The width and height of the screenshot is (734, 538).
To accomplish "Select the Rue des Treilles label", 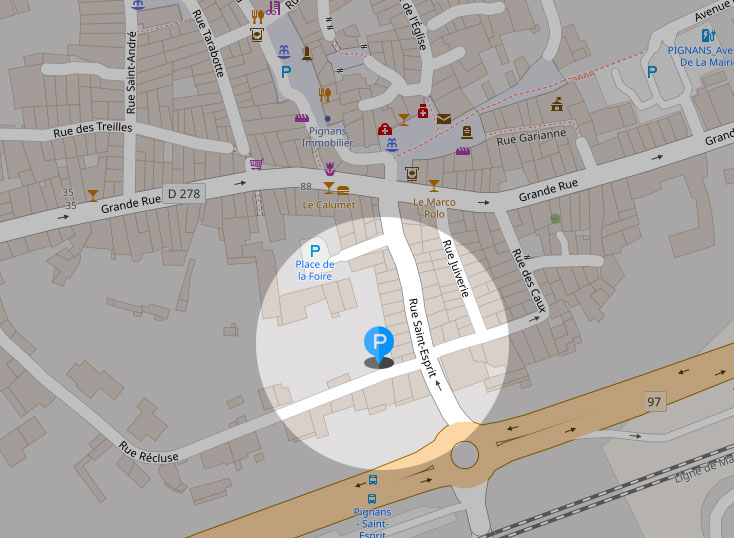I will pyautogui.click(x=93, y=129).
